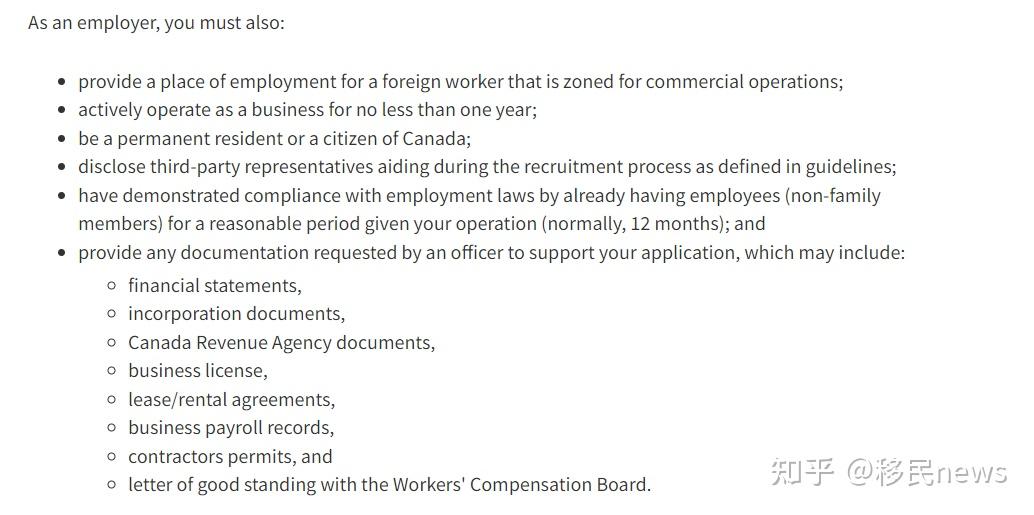Image resolution: width=1034 pixels, height=515 pixels.
Task: Click the 'lease/rental agreements,' sub-item
Action: pos(231,400)
